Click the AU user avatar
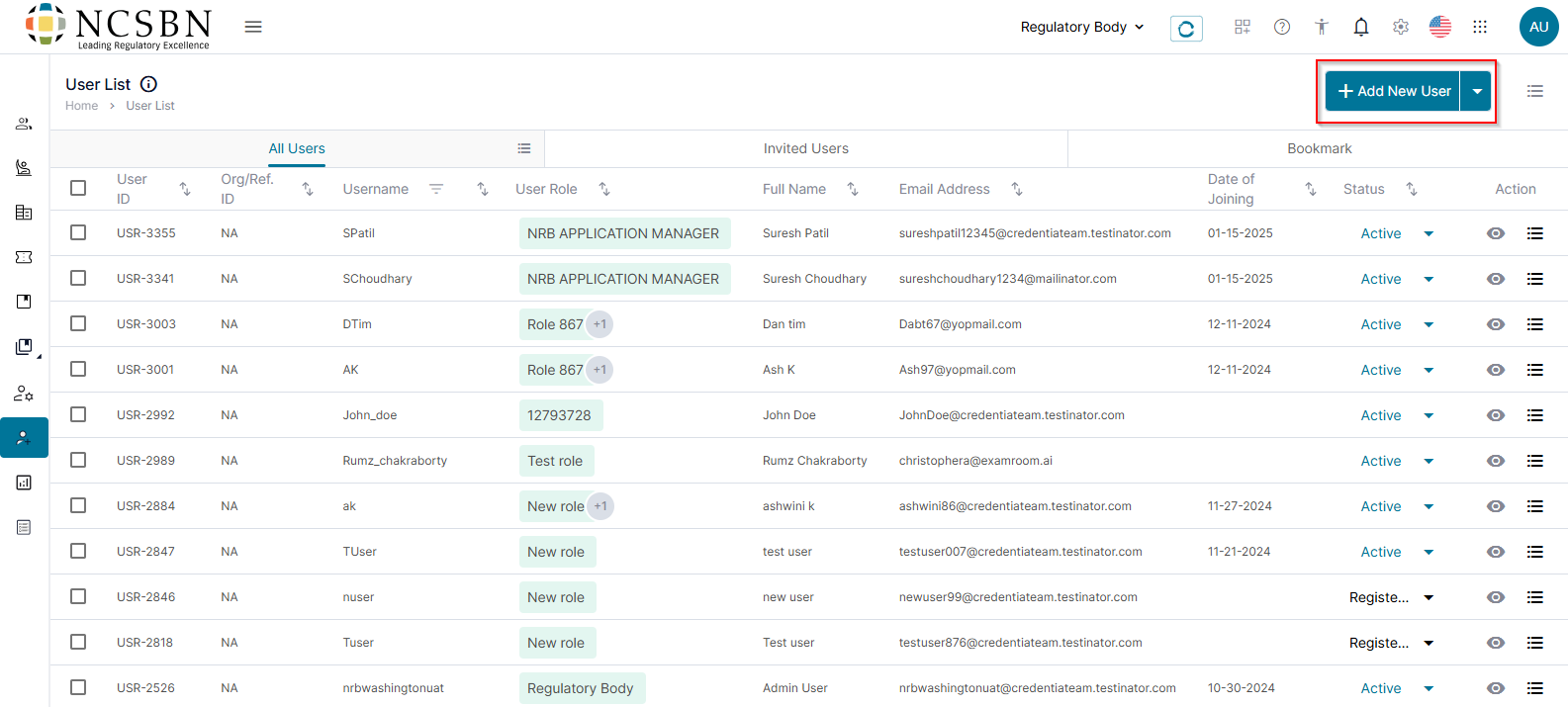Screen dimensions: 1568x707 [1537, 27]
